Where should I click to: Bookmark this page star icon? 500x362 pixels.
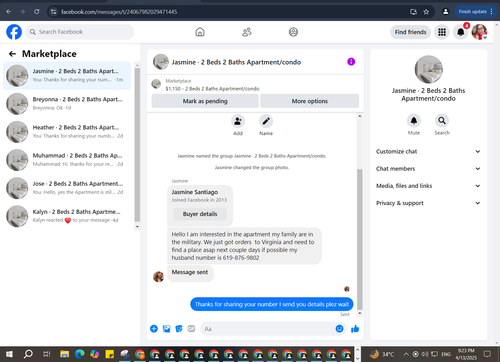pos(426,12)
